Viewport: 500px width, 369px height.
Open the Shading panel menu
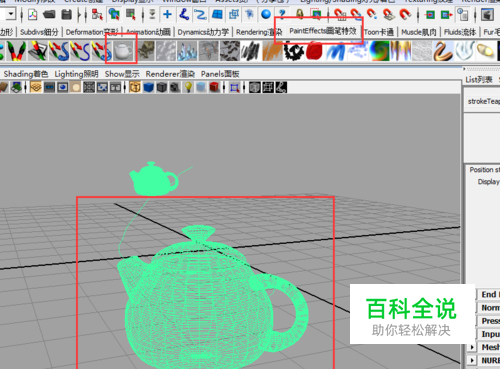26,74
